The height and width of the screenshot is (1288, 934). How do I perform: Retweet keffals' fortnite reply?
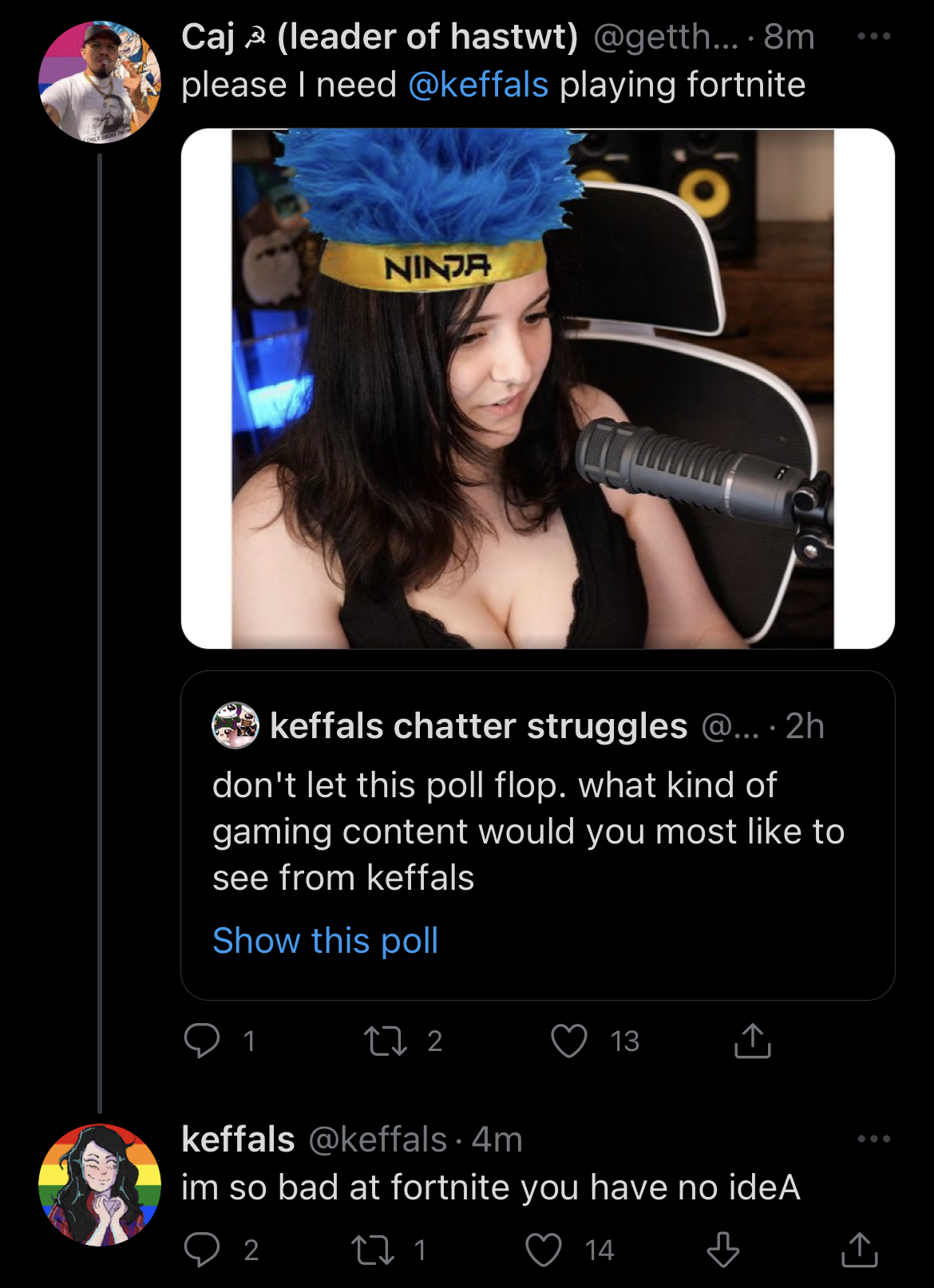[373, 1250]
